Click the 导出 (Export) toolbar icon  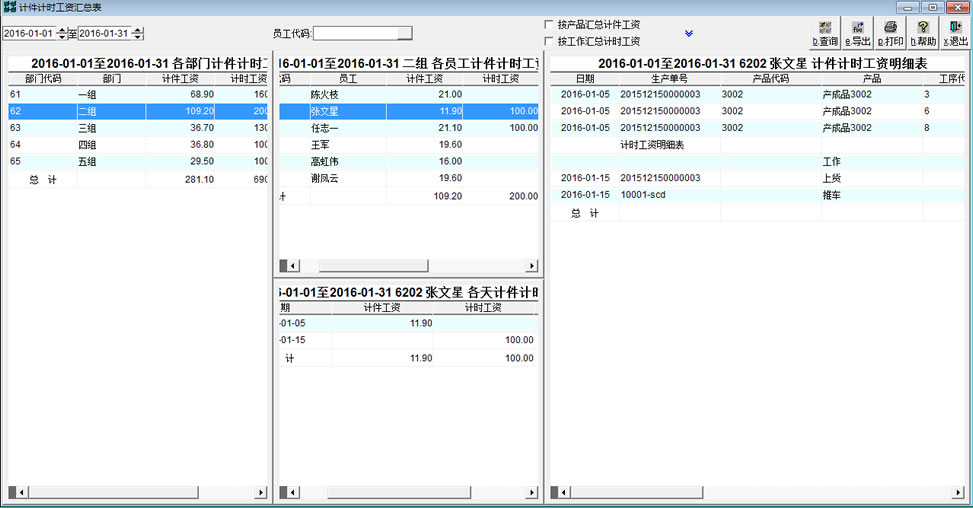click(x=857, y=32)
